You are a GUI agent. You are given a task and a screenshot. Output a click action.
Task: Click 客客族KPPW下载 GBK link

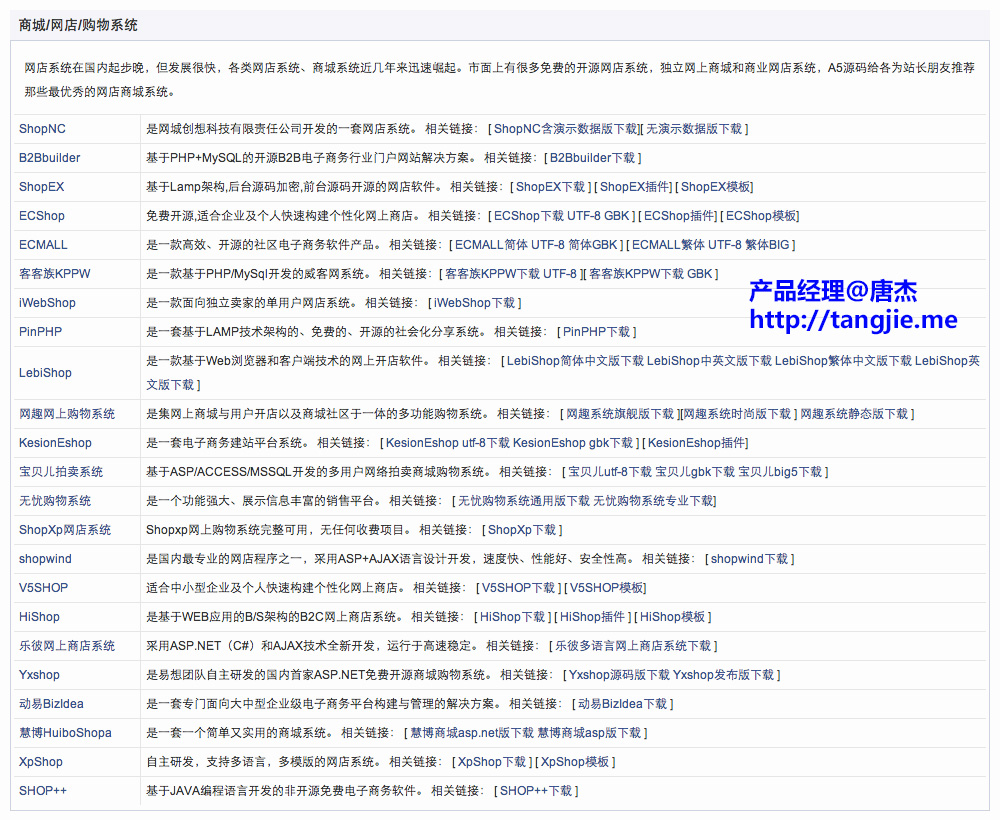[651, 274]
